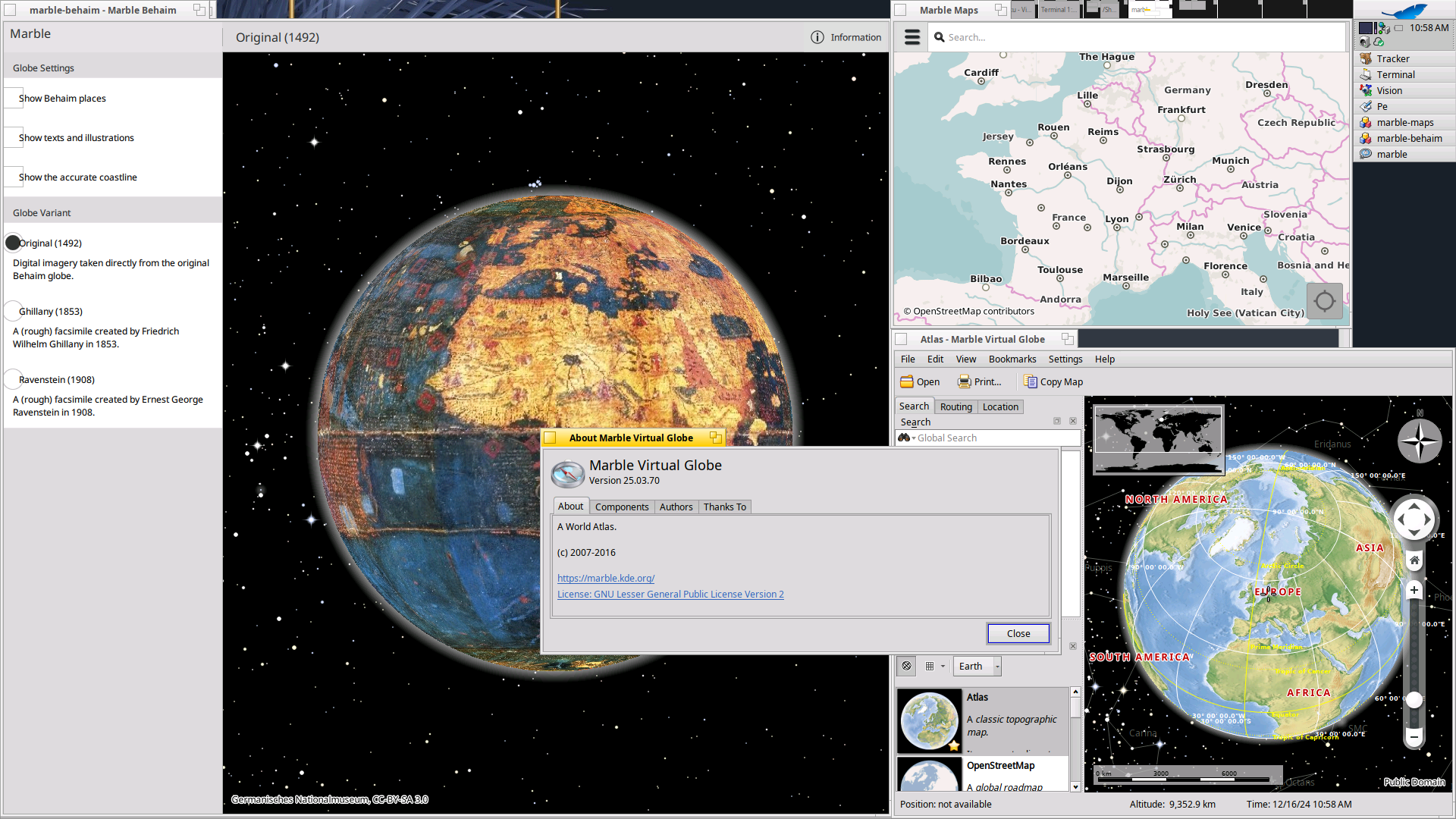Click the navigation arrows pad on the Atlas globe
Image resolution: width=1456 pixels, height=819 pixels.
pos(1414,519)
